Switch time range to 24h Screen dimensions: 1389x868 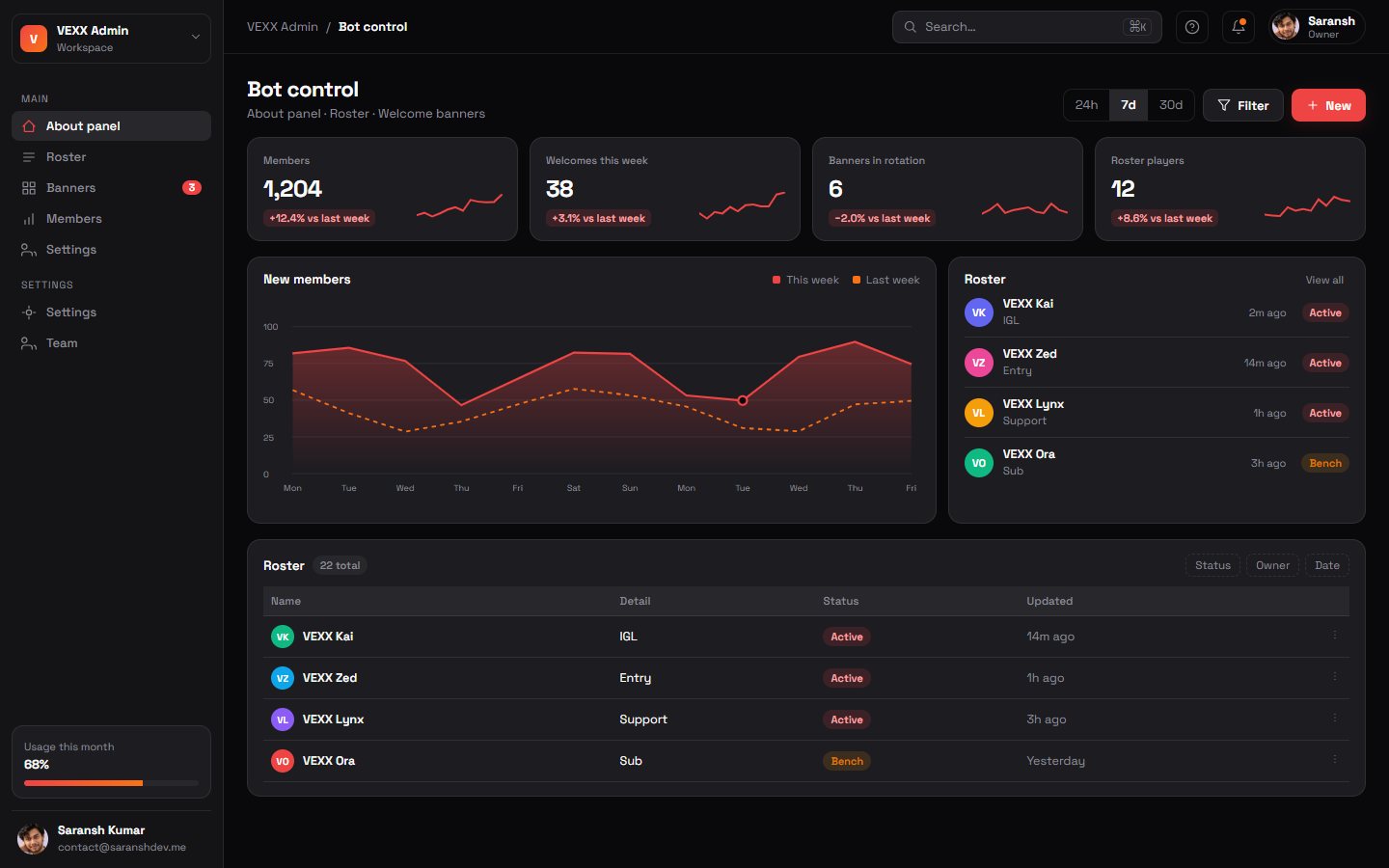point(1086,105)
